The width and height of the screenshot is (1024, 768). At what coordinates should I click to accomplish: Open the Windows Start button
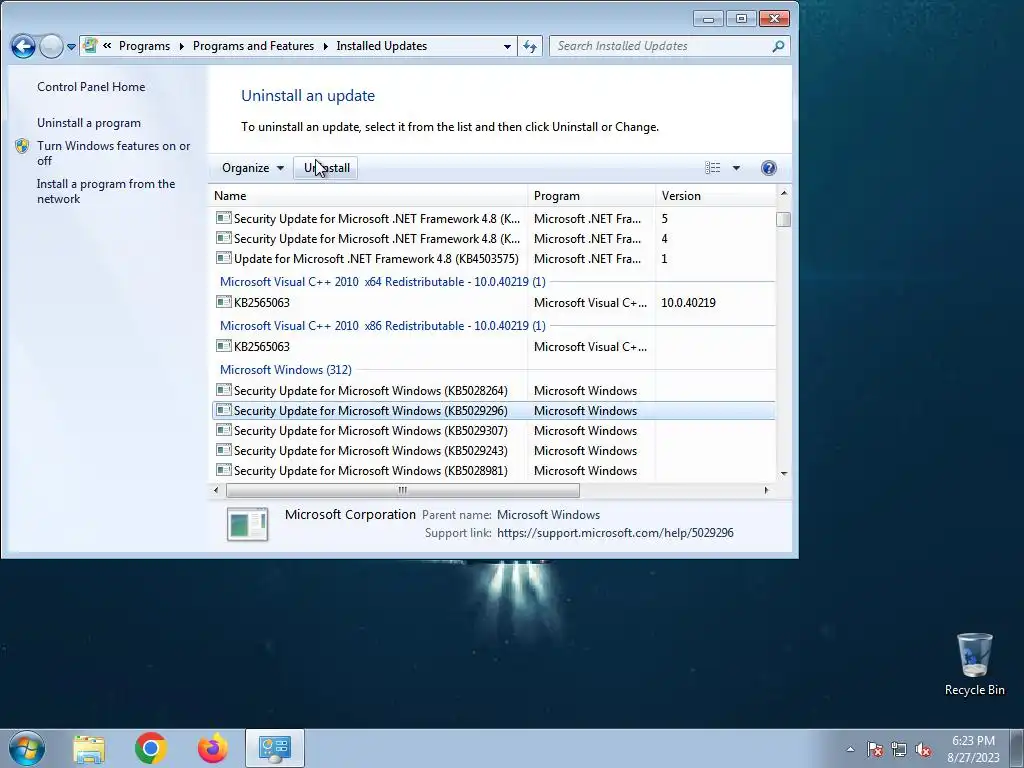(x=27, y=748)
